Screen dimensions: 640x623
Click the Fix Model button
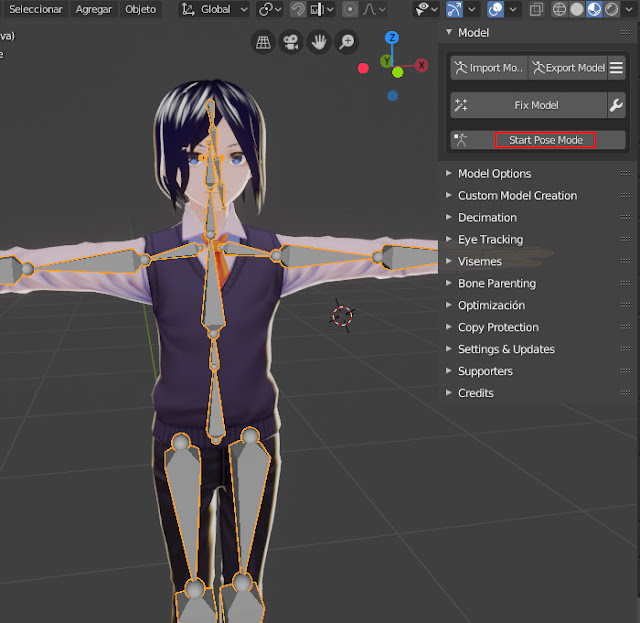coord(529,105)
